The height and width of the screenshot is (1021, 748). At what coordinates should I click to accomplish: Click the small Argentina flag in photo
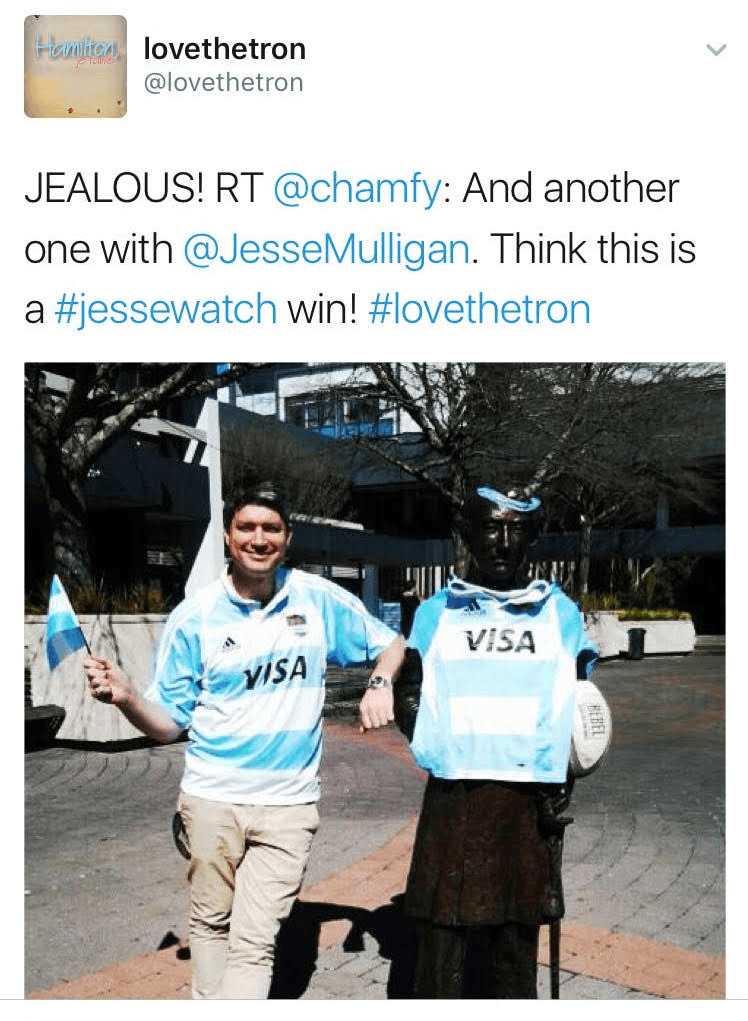point(66,624)
